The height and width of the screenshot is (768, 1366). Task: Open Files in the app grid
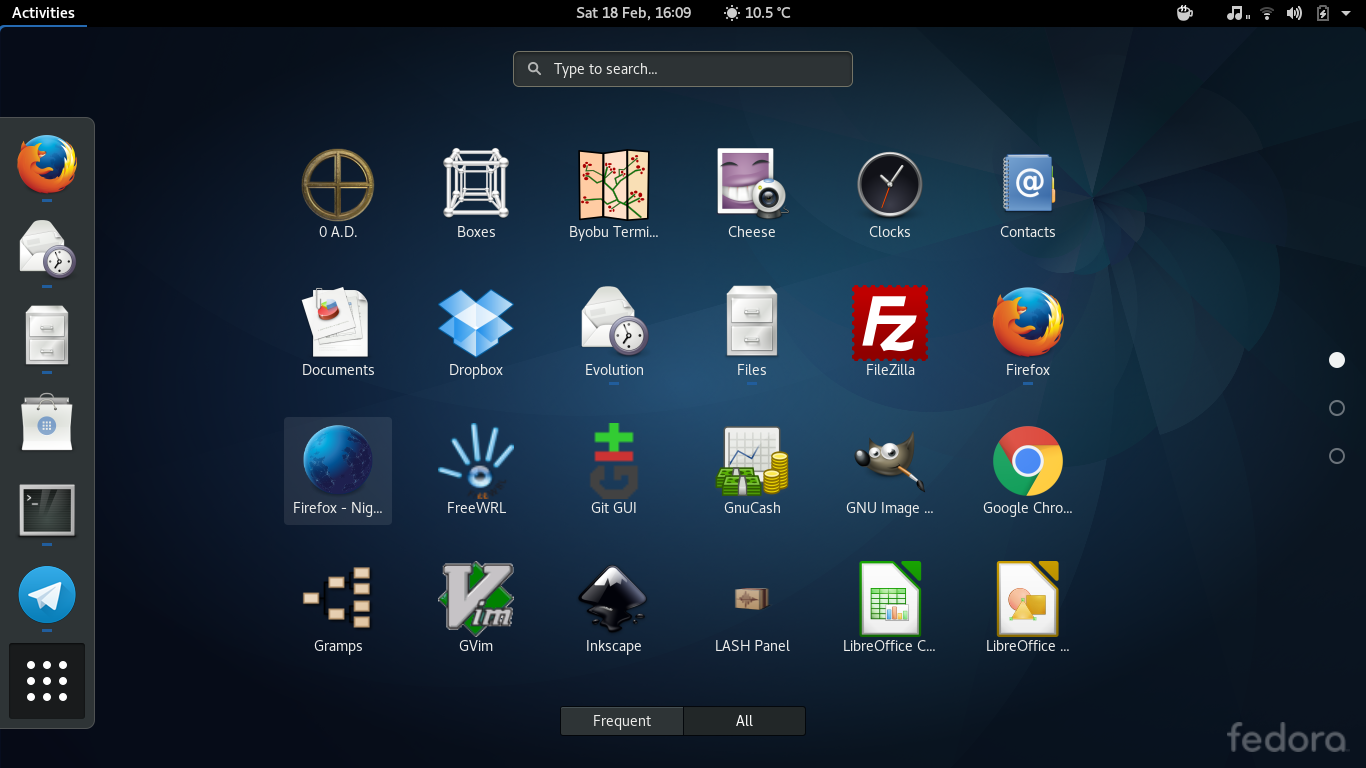pyautogui.click(x=752, y=323)
